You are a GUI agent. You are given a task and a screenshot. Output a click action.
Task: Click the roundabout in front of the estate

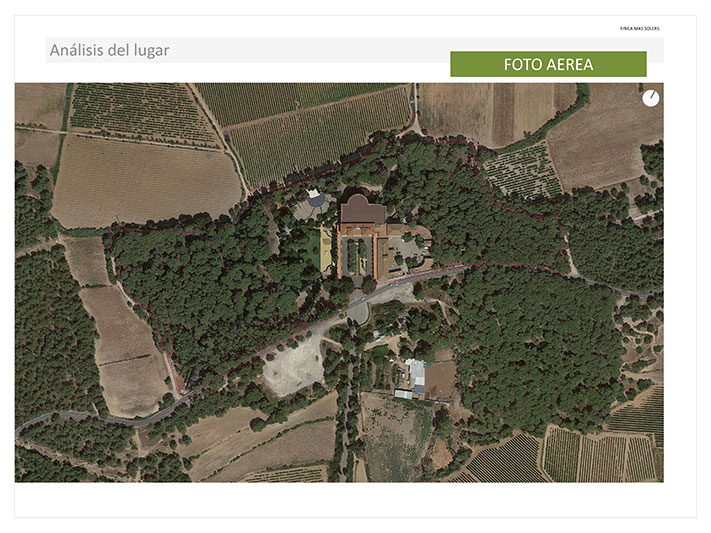358,311
